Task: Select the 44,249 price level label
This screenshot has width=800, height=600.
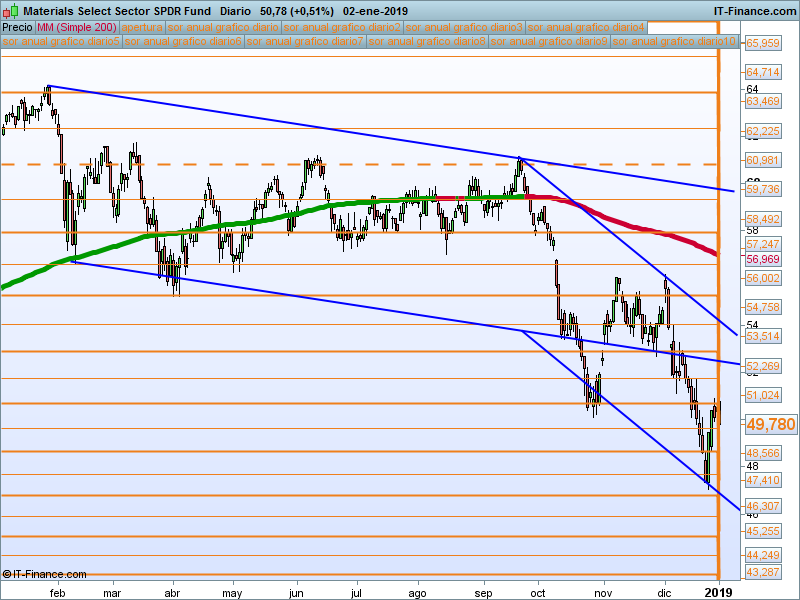Action: [x=763, y=555]
